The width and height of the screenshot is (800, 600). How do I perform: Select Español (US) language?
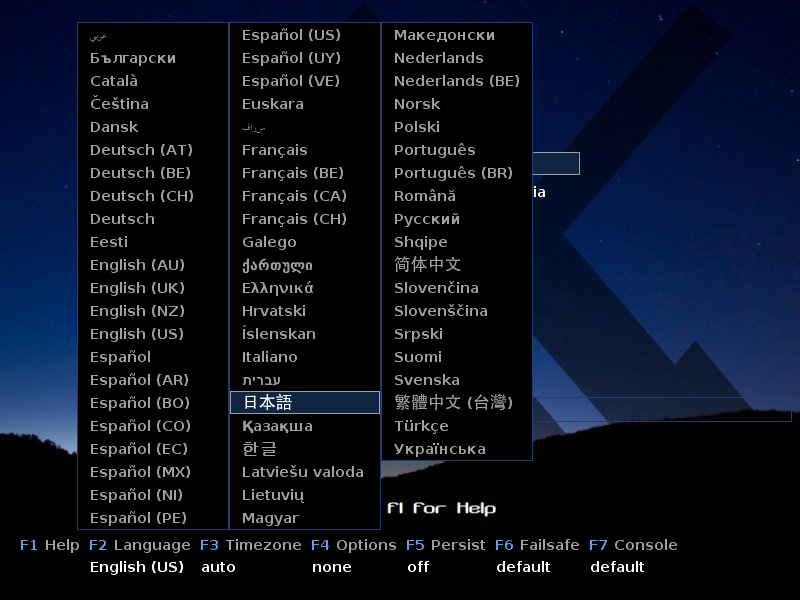[x=291, y=35]
